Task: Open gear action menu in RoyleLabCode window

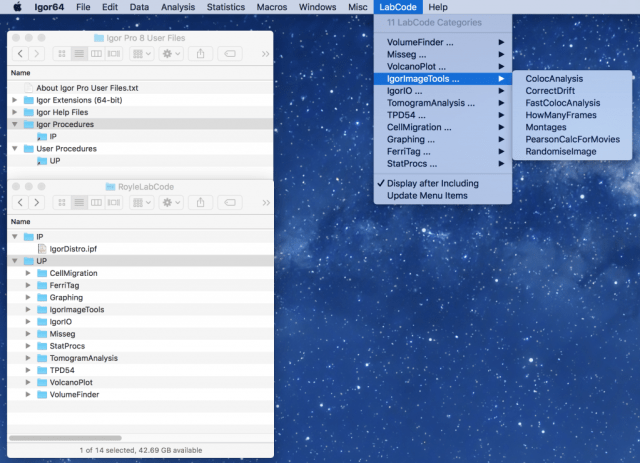Action: point(171,202)
